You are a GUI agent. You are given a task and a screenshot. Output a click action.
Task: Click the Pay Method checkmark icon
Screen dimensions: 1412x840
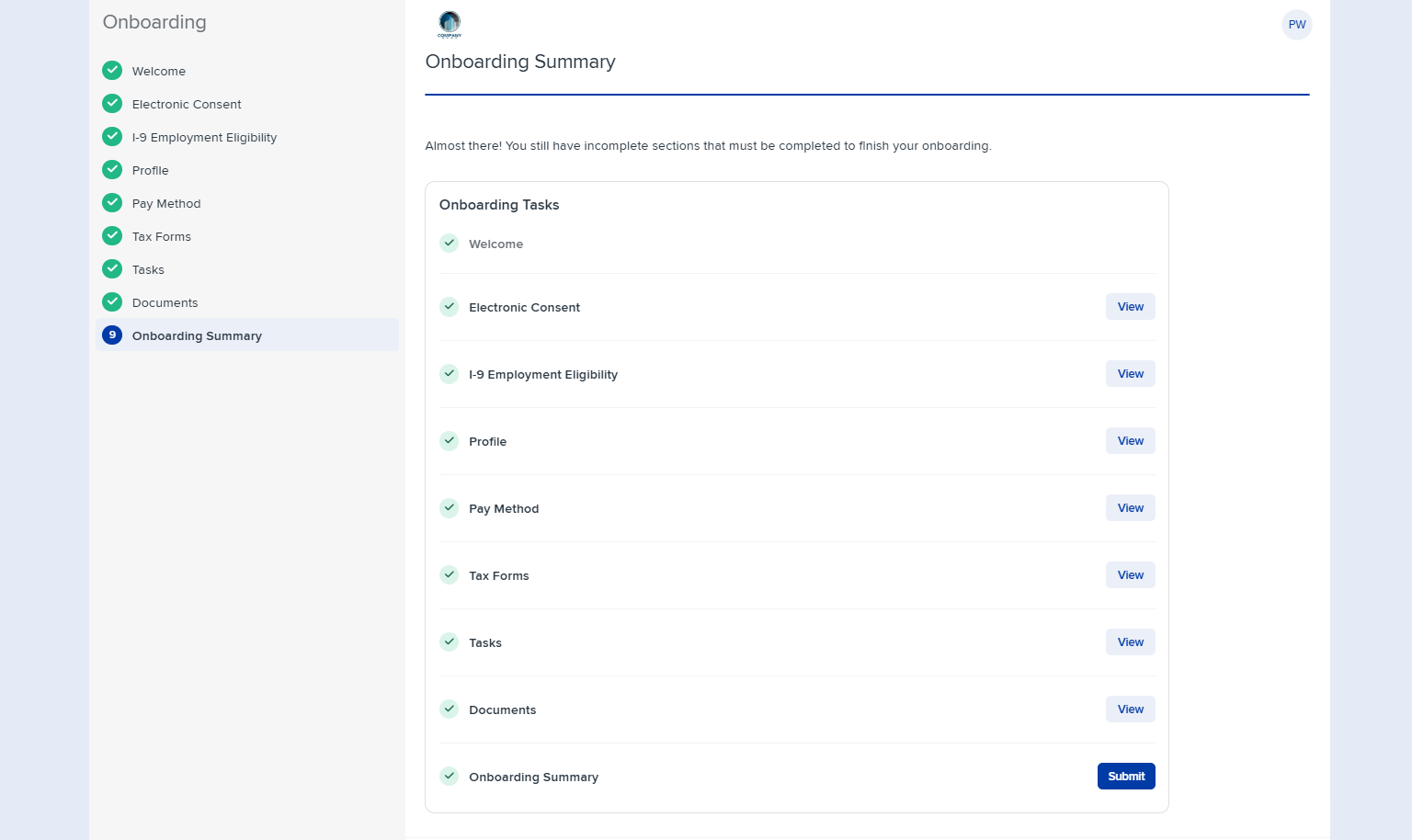click(x=112, y=202)
